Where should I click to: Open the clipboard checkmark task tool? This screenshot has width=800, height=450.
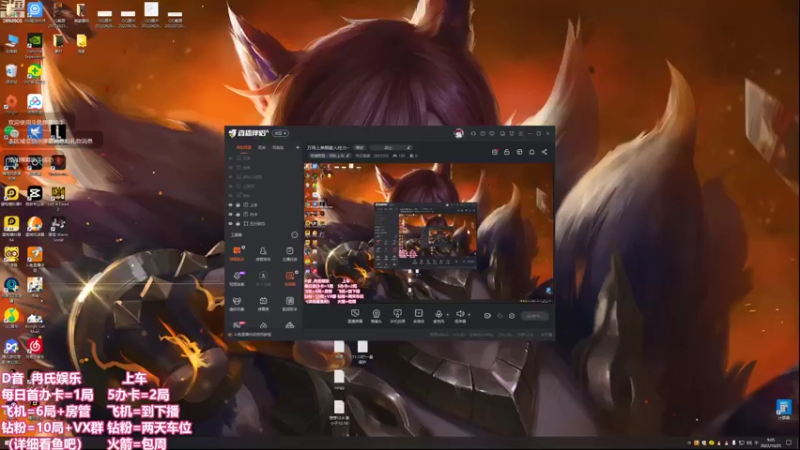pos(289,253)
